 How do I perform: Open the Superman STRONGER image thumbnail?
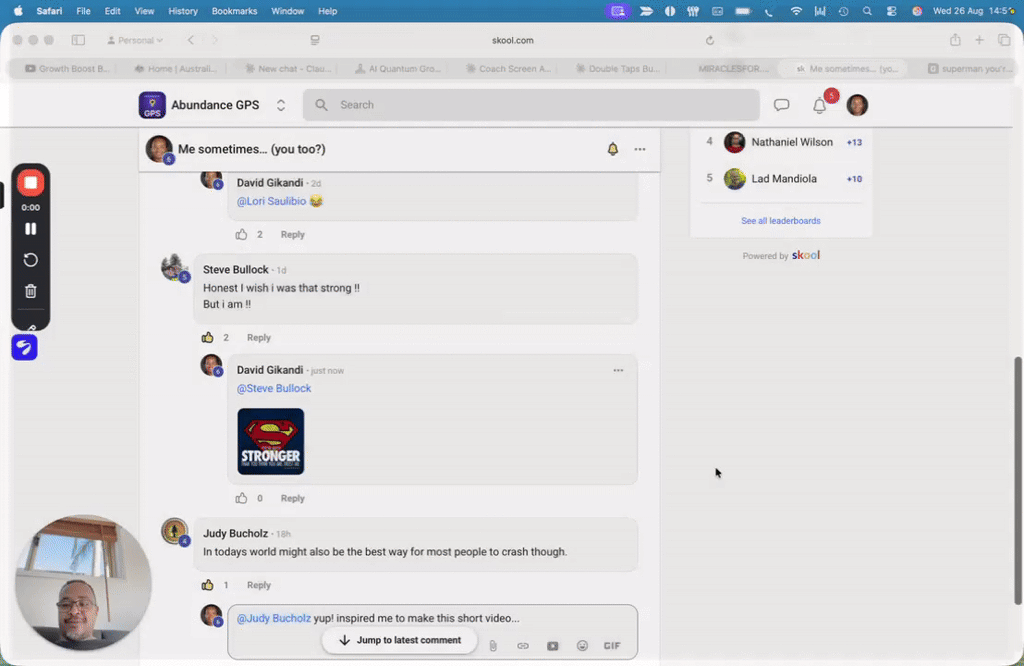(270, 441)
